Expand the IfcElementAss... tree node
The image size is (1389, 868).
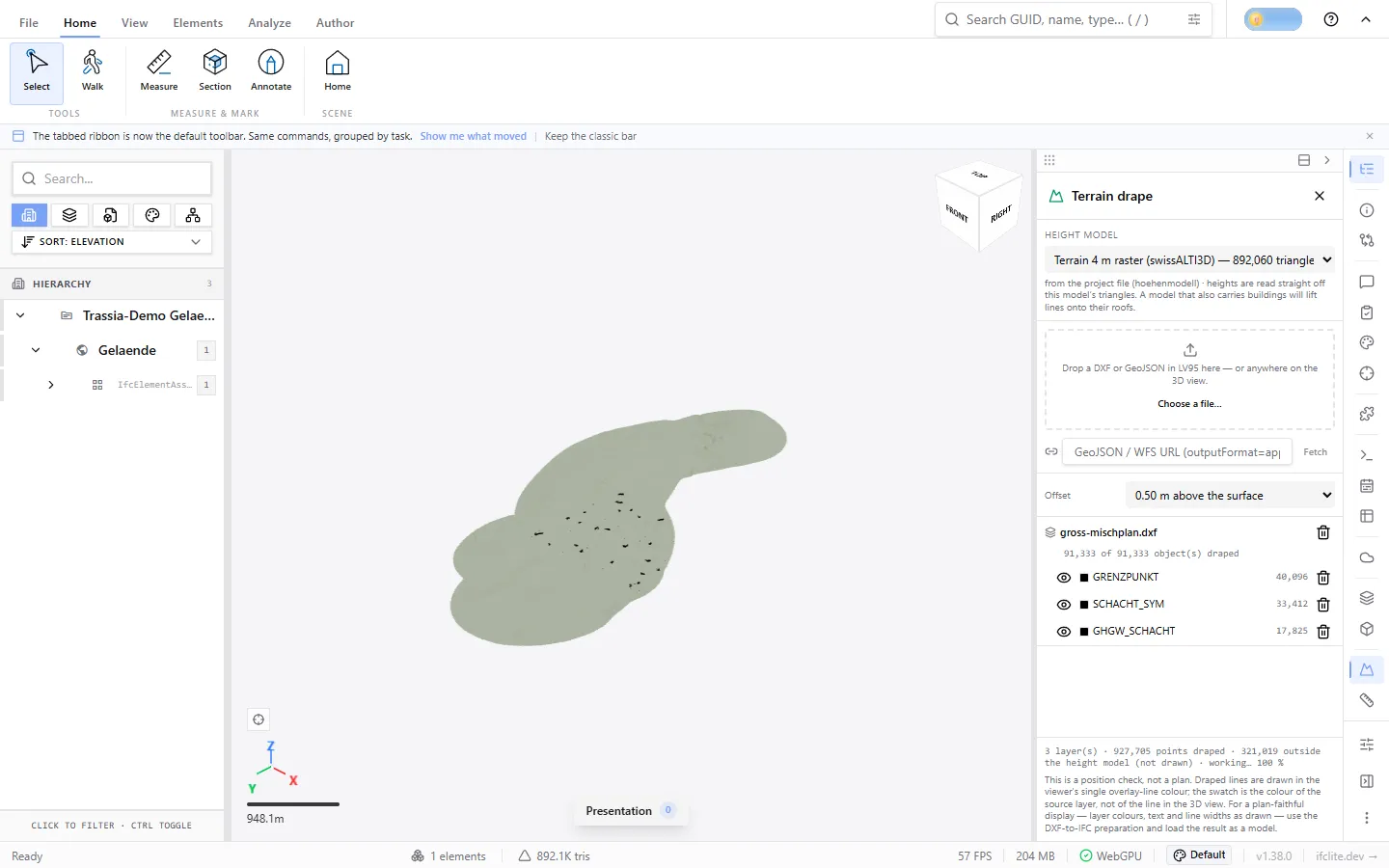tap(51, 385)
